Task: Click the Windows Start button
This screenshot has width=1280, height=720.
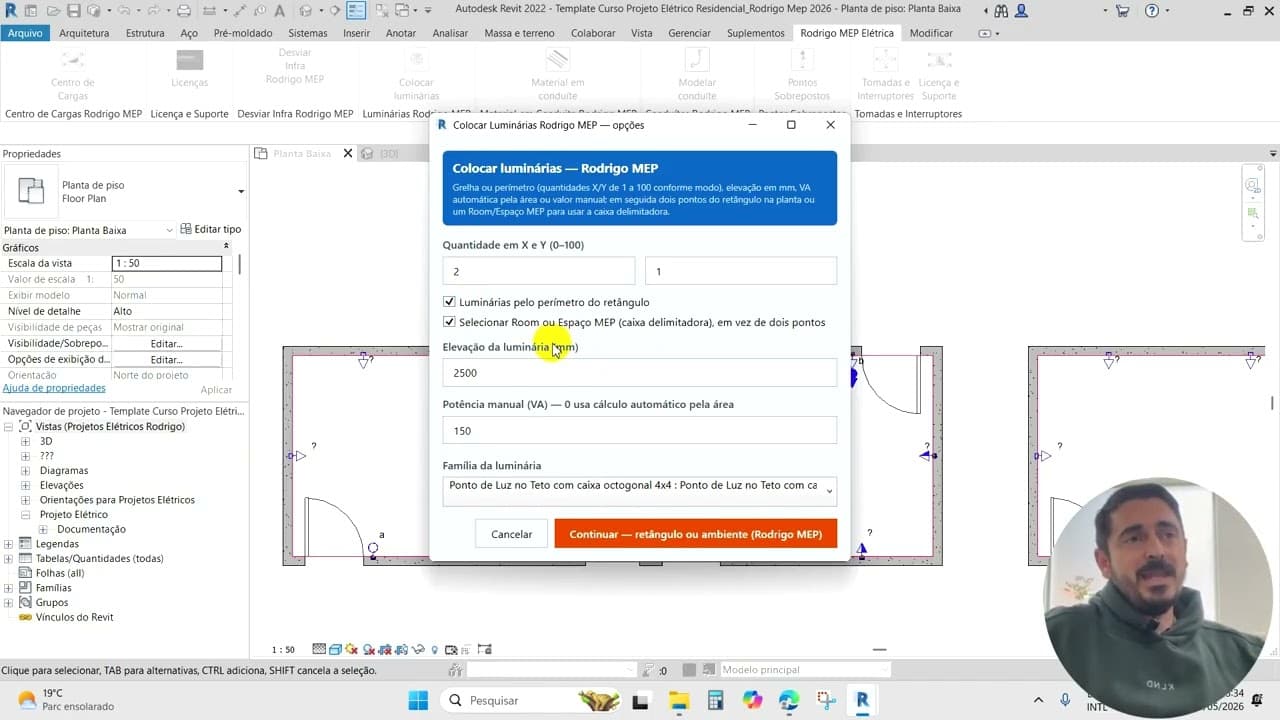Action: point(418,700)
